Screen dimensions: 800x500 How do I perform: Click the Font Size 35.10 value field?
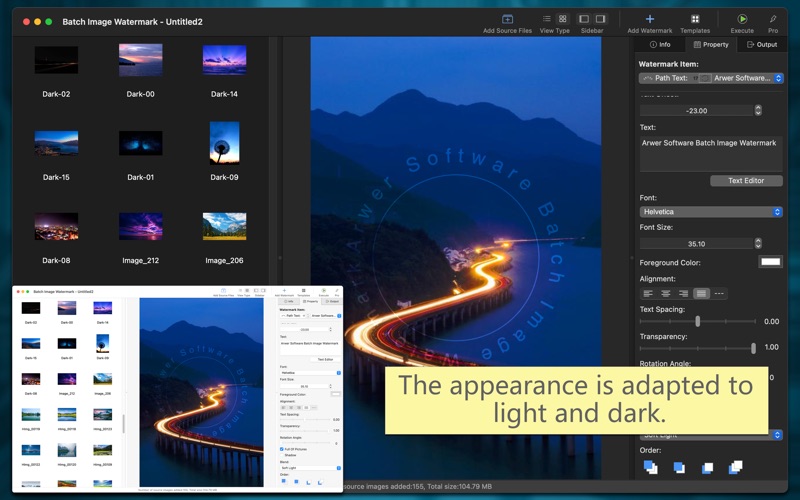pos(696,244)
